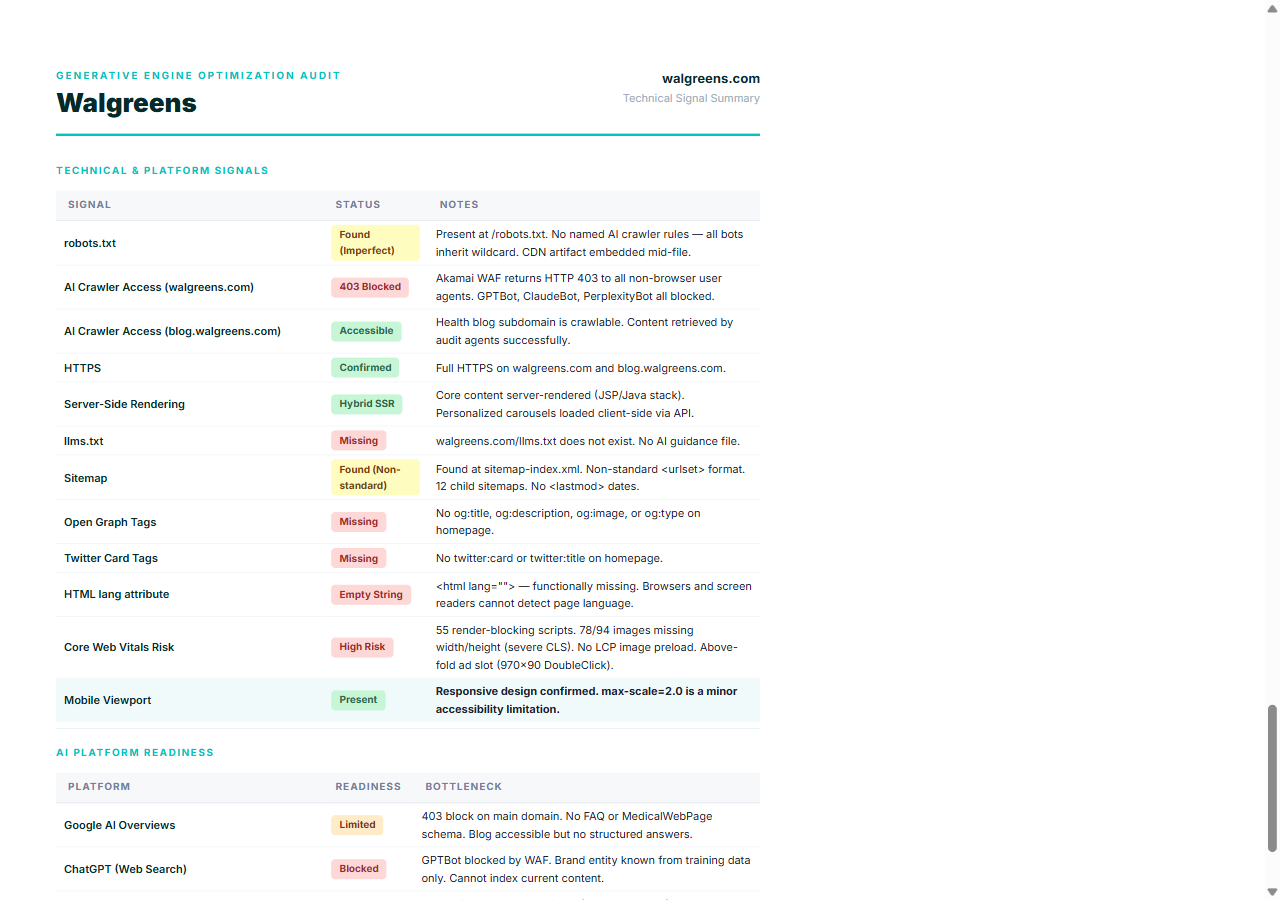Click the Core content server-rendered note
The height and width of the screenshot is (900, 1280).
pyautogui.click(x=565, y=404)
